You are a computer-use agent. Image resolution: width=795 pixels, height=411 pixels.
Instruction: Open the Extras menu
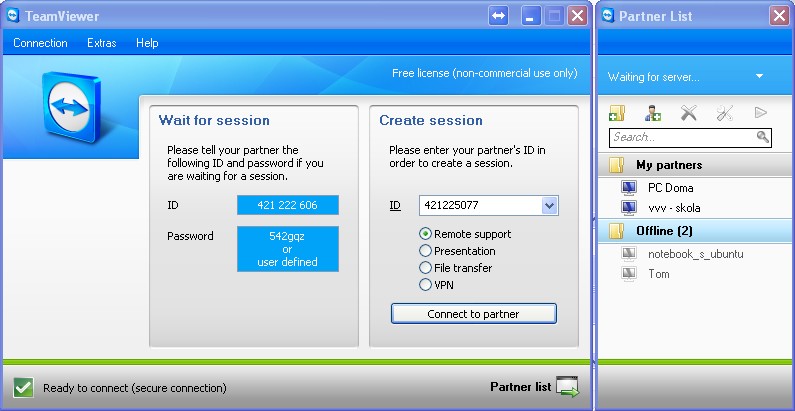(x=101, y=43)
